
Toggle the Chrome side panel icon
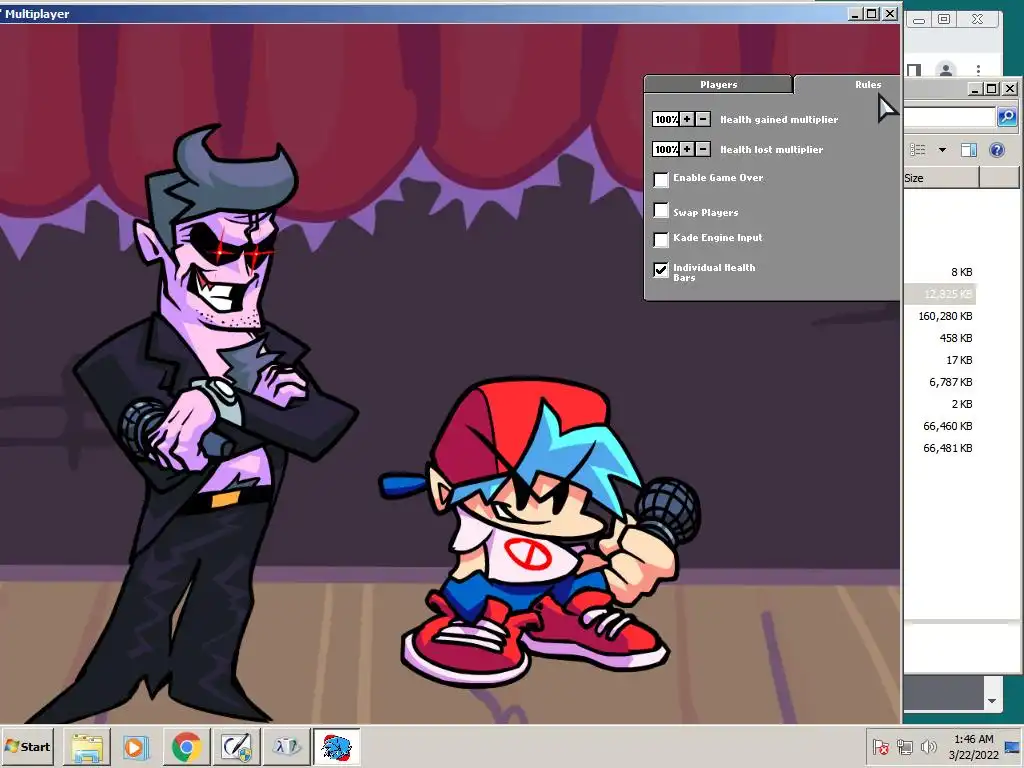point(914,69)
